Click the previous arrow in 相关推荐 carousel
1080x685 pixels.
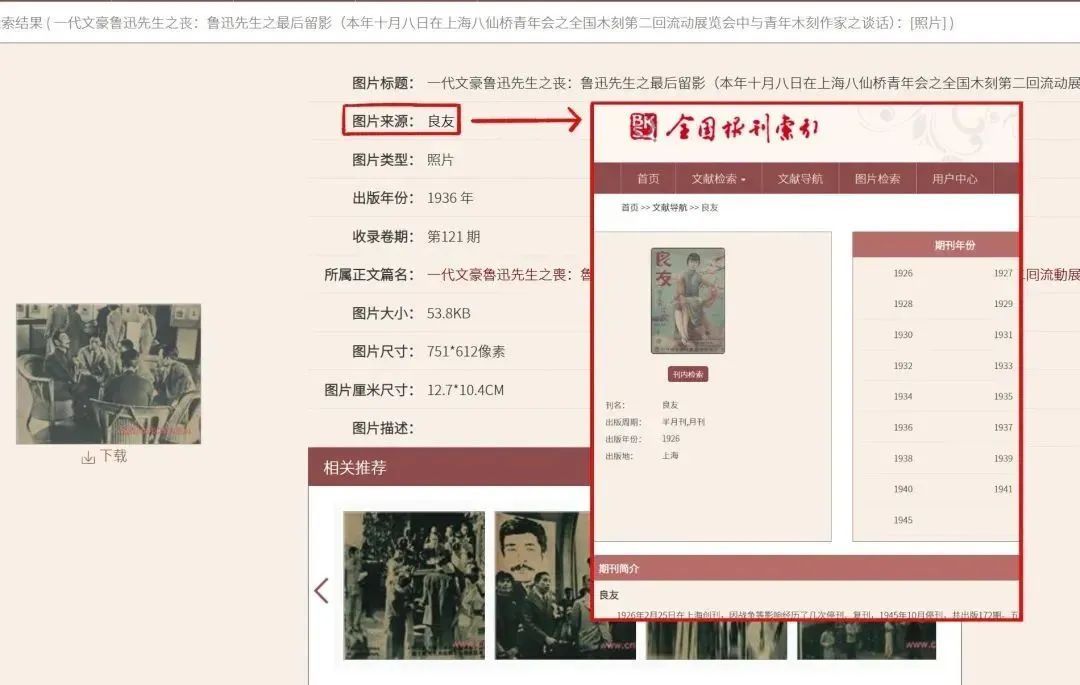321,590
